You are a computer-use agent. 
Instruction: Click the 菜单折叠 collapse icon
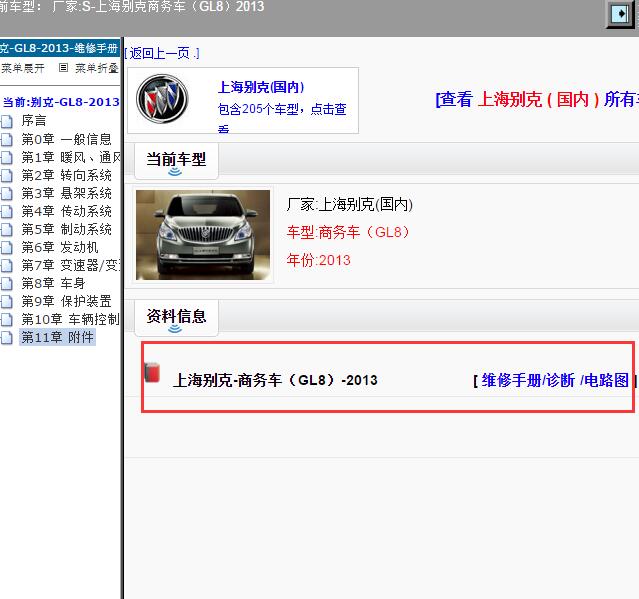(63, 68)
